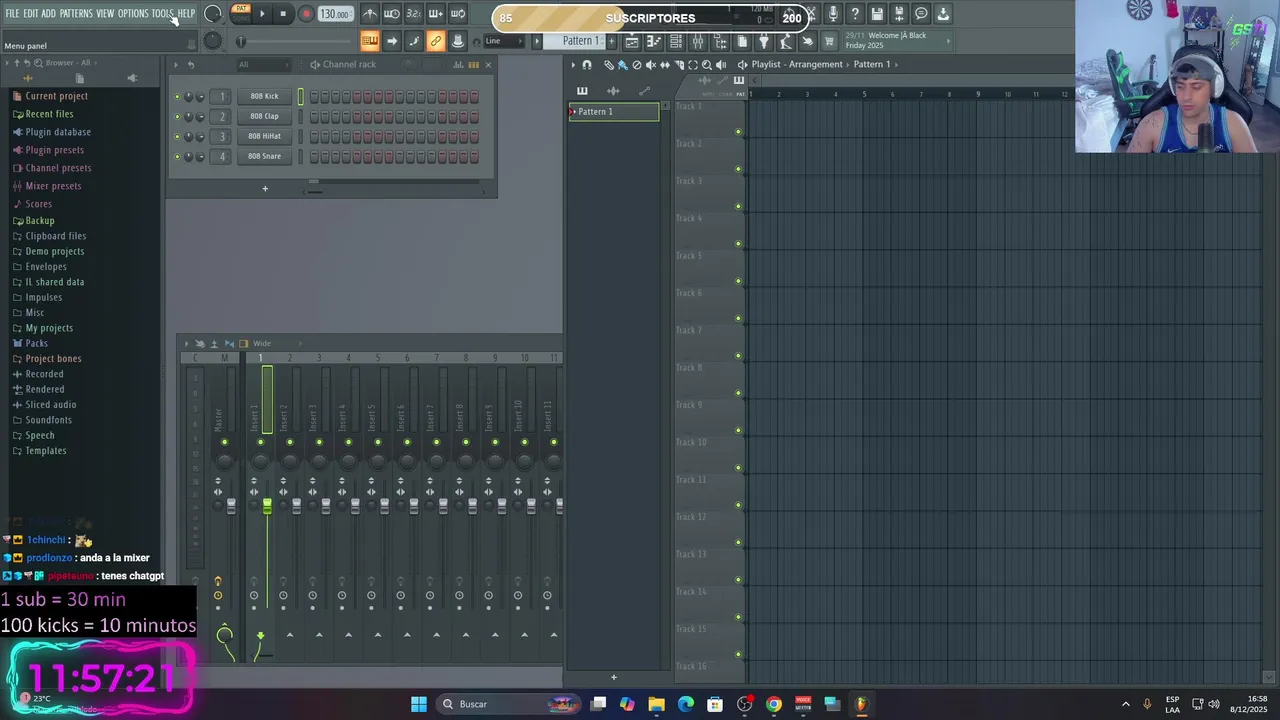The height and width of the screenshot is (720, 1280).
Task: Click the chat bubble icon in toolbar
Action: pos(921,14)
